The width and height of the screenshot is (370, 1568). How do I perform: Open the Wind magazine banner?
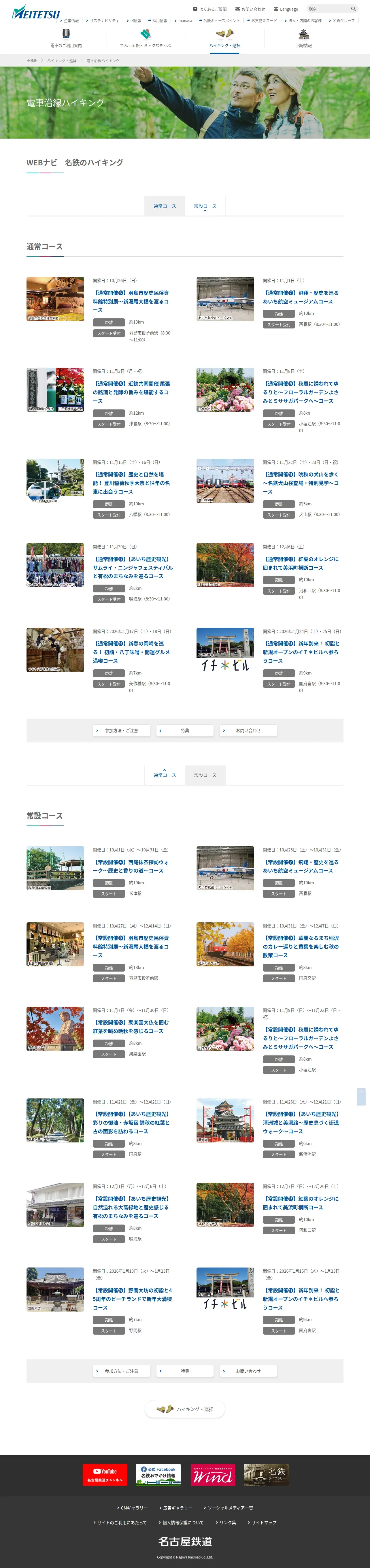(x=212, y=1475)
